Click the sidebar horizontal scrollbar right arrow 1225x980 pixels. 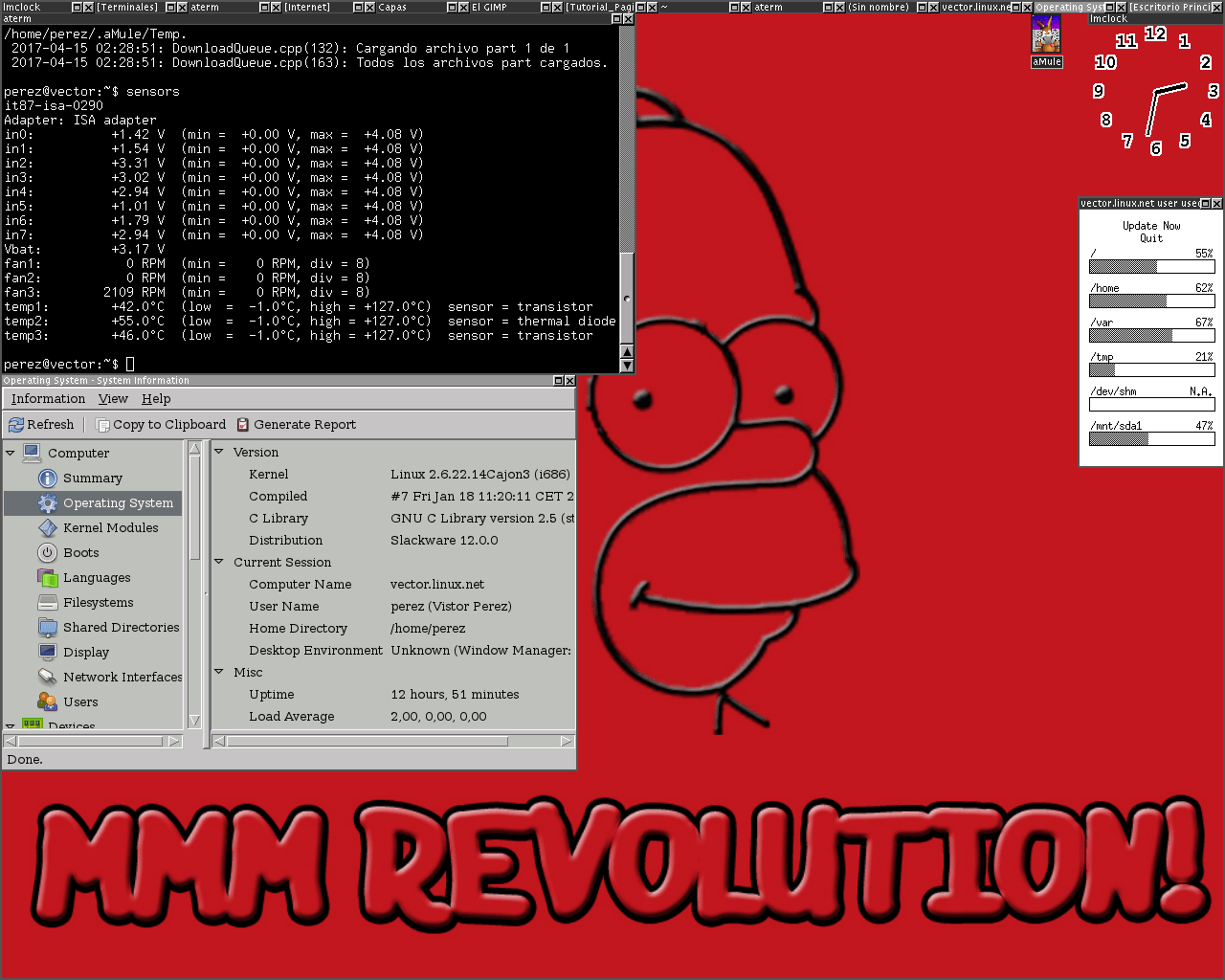(x=174, y=741)
